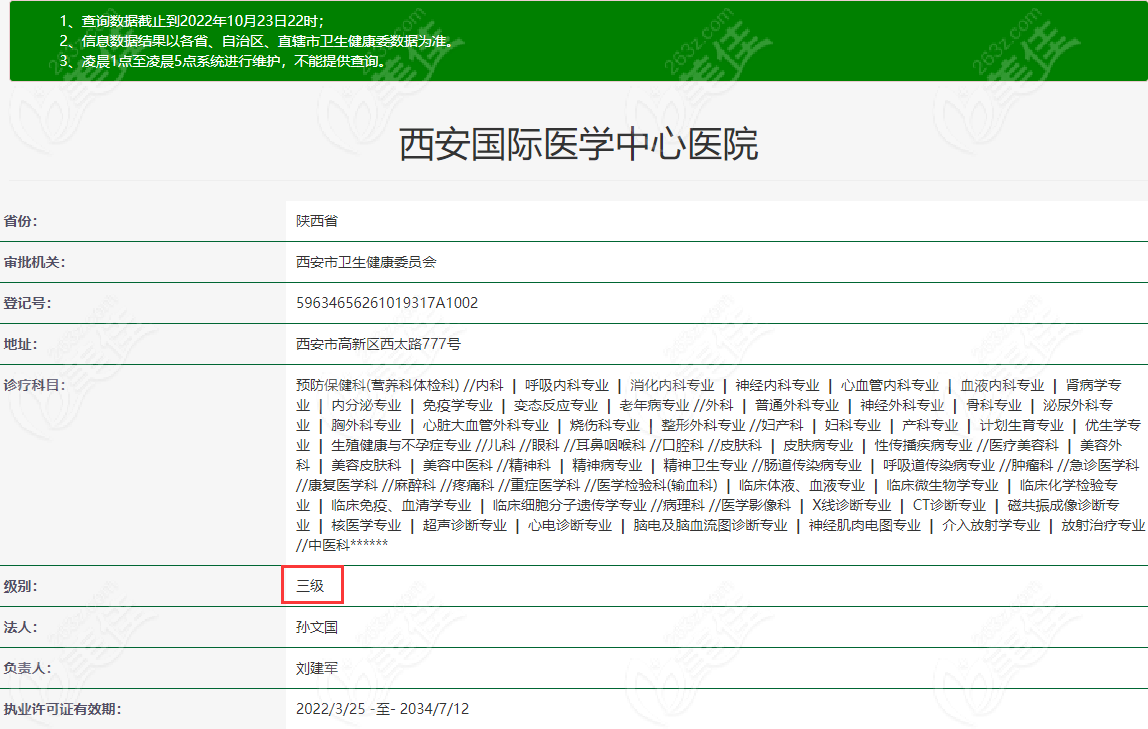Viewport: 1148px width, 729px height.
Task: Click 脑电及脑血流图诊断专业 in department list
Action: click(710, 525)
